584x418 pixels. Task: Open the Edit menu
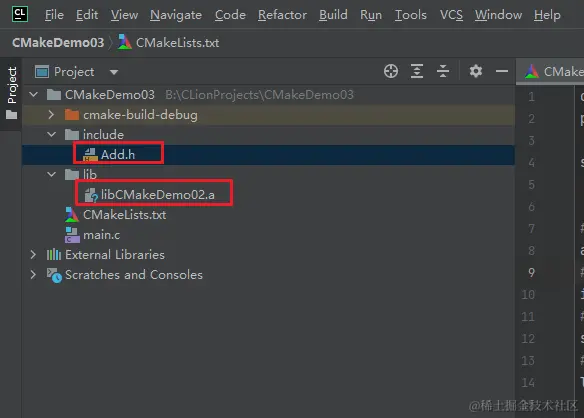[x=87, y=15]
